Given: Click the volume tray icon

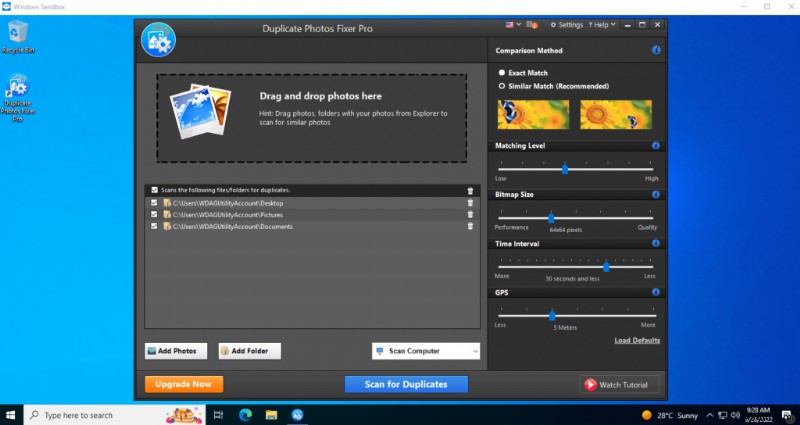Looking at the screenshot, I should 735,415.
